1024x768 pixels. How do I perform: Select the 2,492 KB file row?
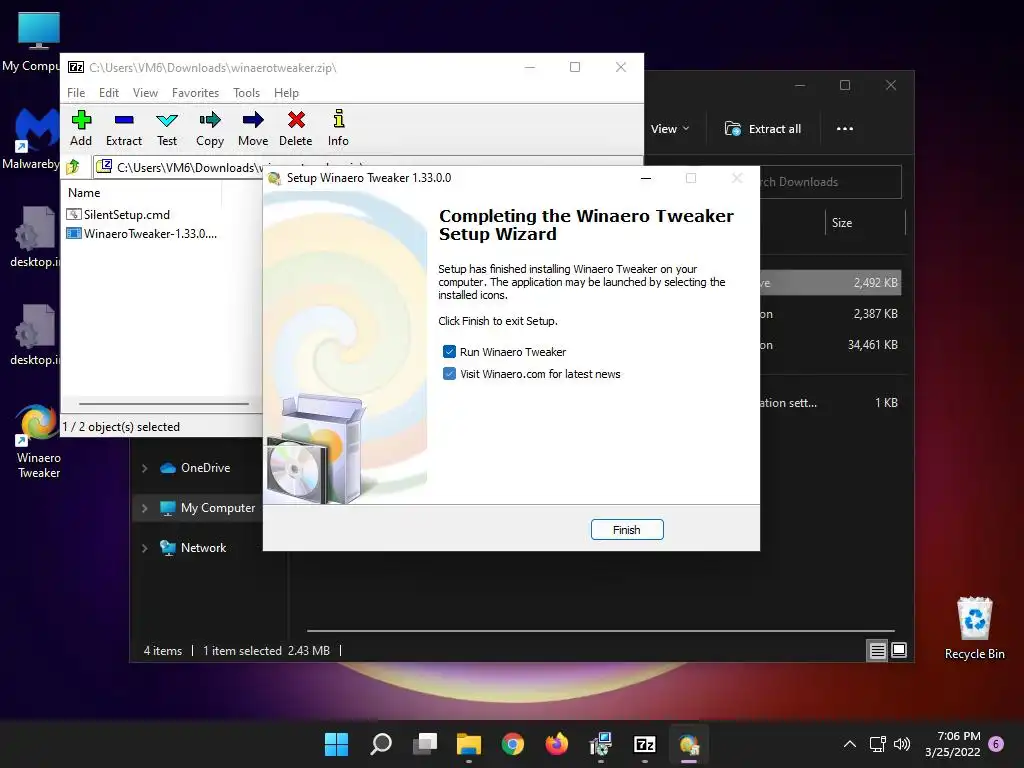(x=830, y=283)
